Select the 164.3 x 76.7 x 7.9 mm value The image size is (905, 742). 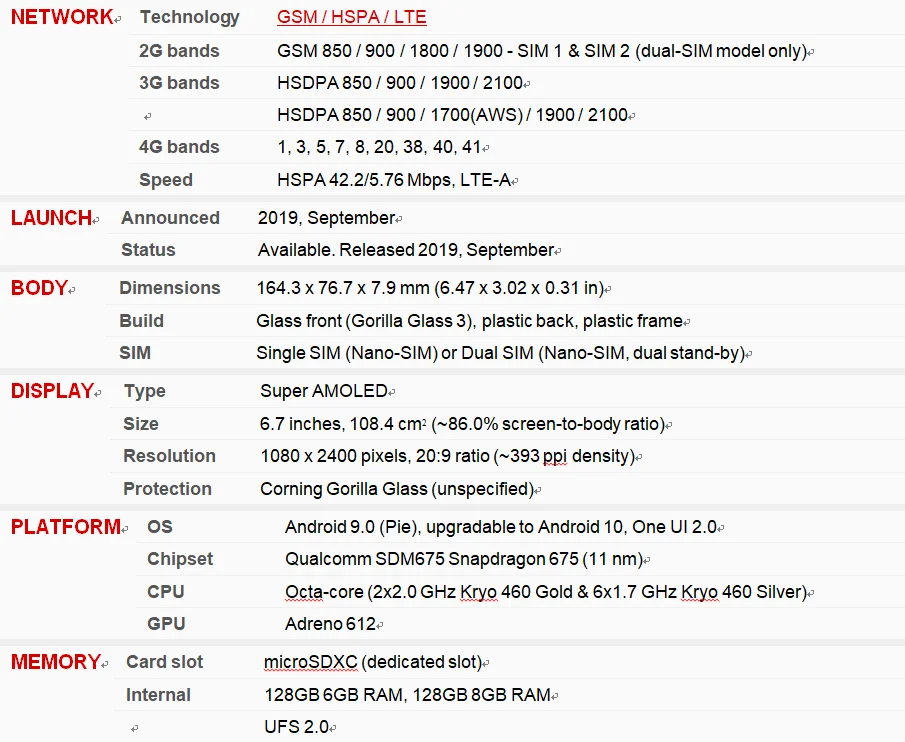click(430, 288)
